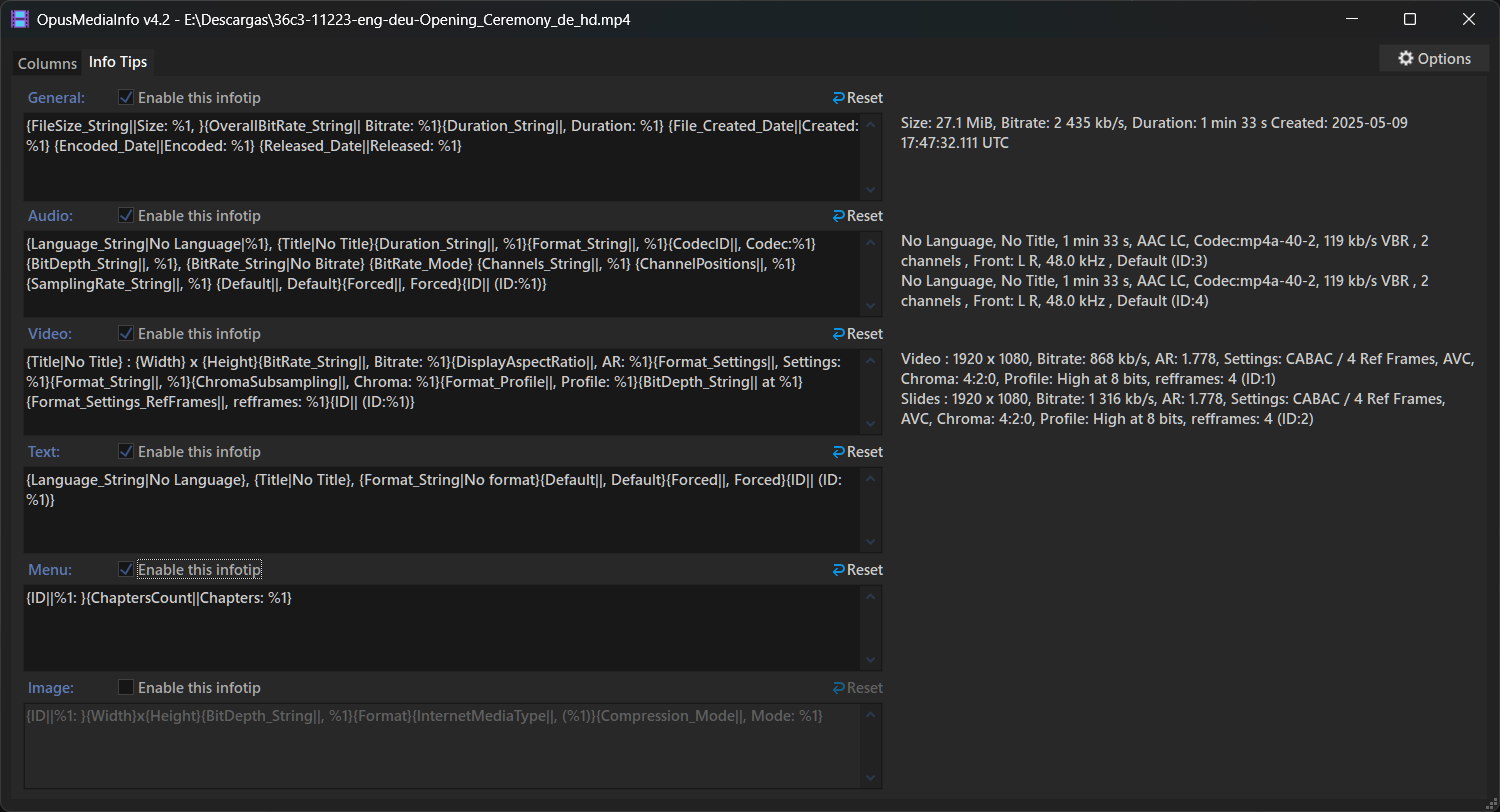Click the OpusMediaInfo app icon in title bar

(x=20, y=19)
